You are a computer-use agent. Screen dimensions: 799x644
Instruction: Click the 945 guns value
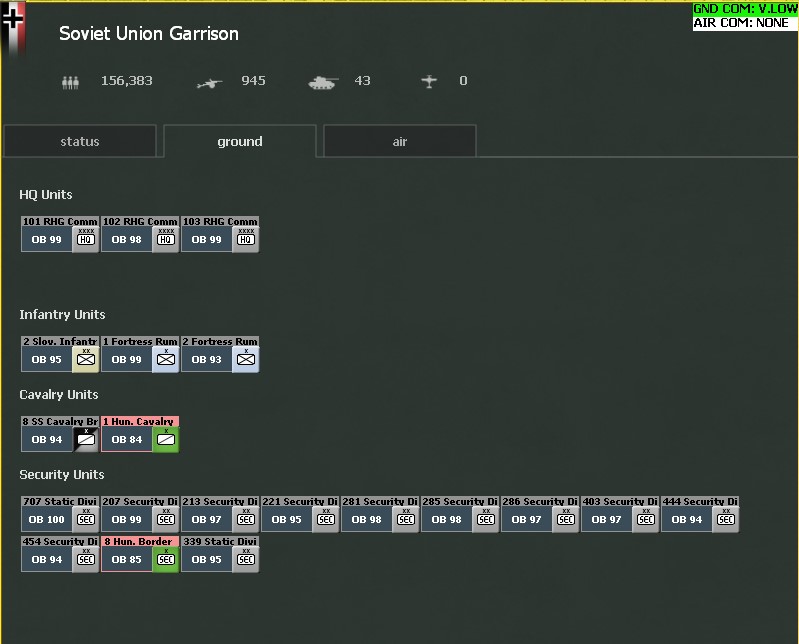253,80
